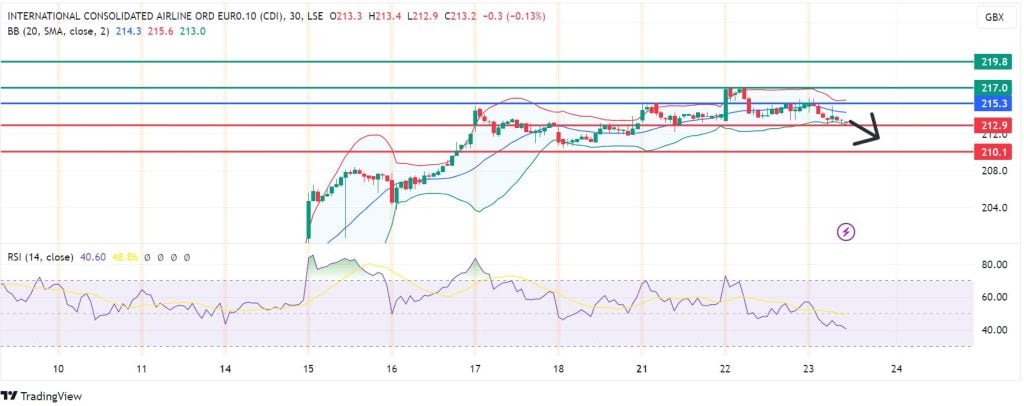Click the BB lower value 213.0
This screenshot has height=406, width=1024.
point(194,31)
